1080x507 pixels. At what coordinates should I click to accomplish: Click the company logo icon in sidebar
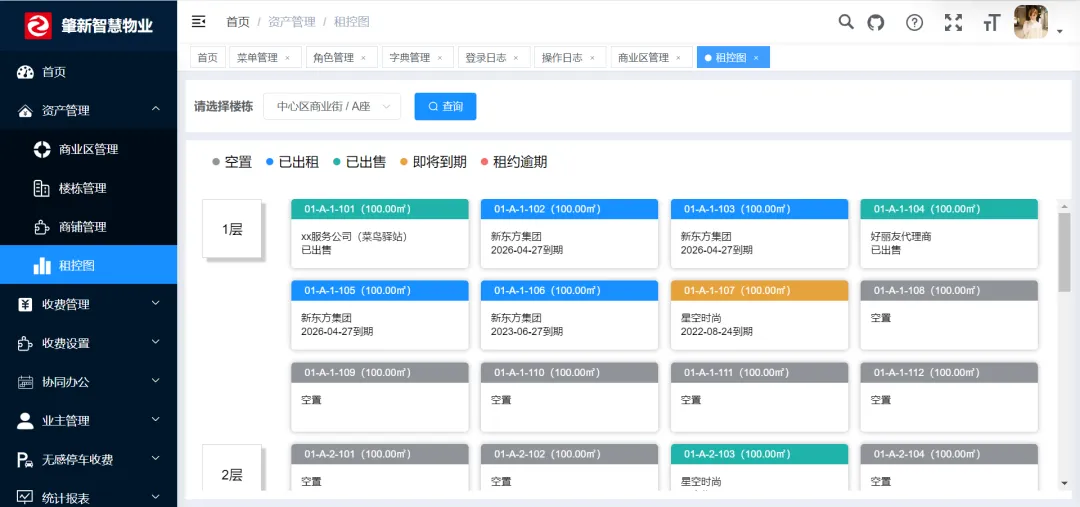(38, 26)
